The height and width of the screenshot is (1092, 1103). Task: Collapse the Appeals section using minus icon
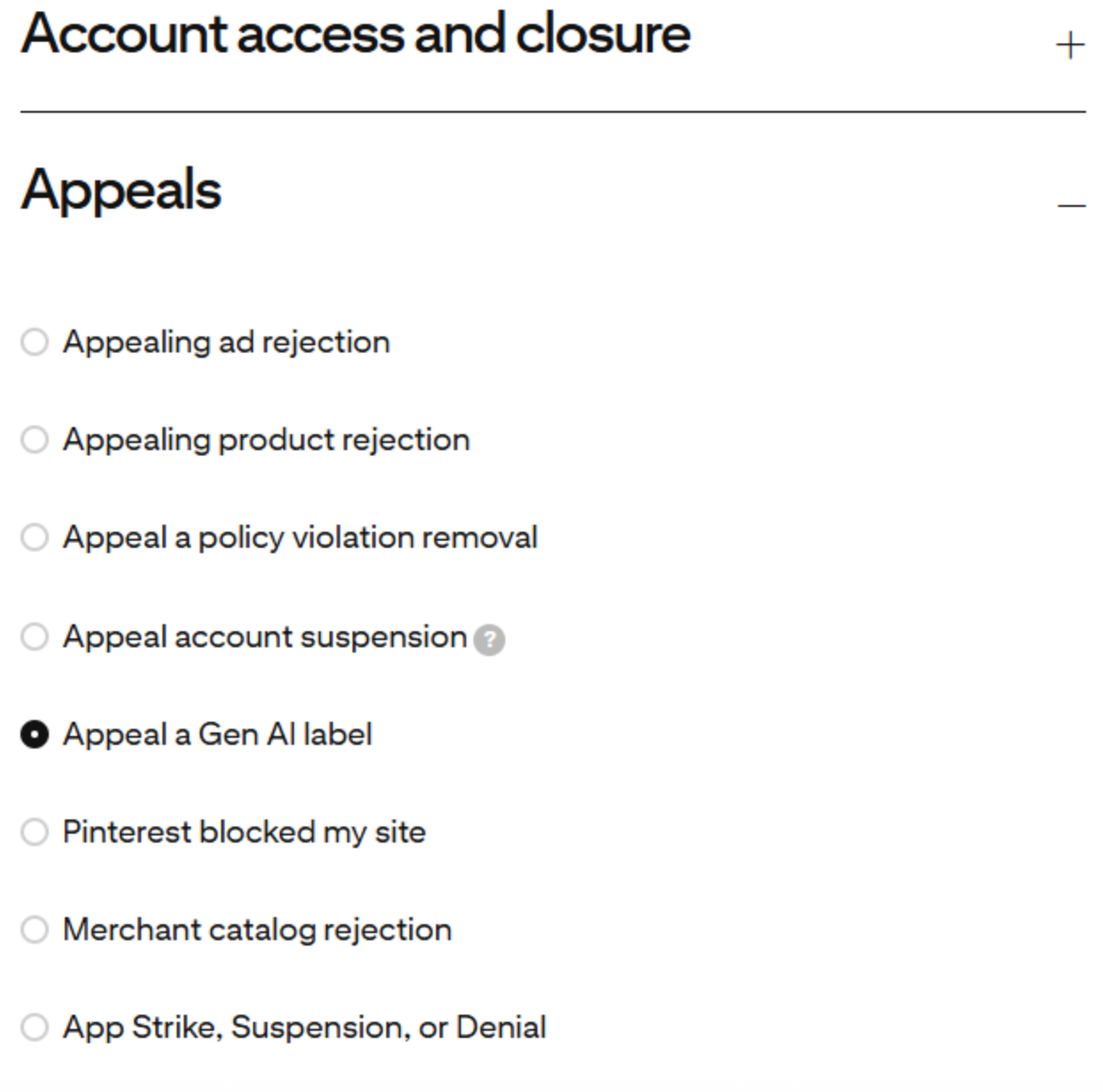pos(1071,205)
